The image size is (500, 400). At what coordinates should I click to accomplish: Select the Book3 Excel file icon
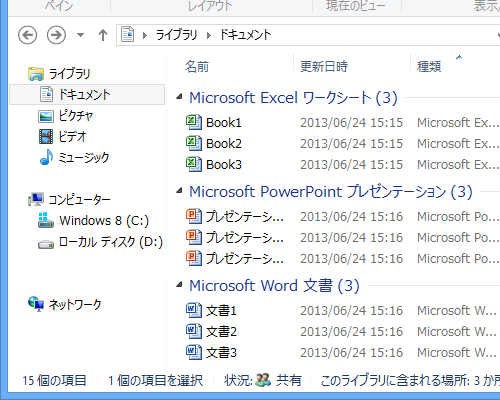(194, 164)
